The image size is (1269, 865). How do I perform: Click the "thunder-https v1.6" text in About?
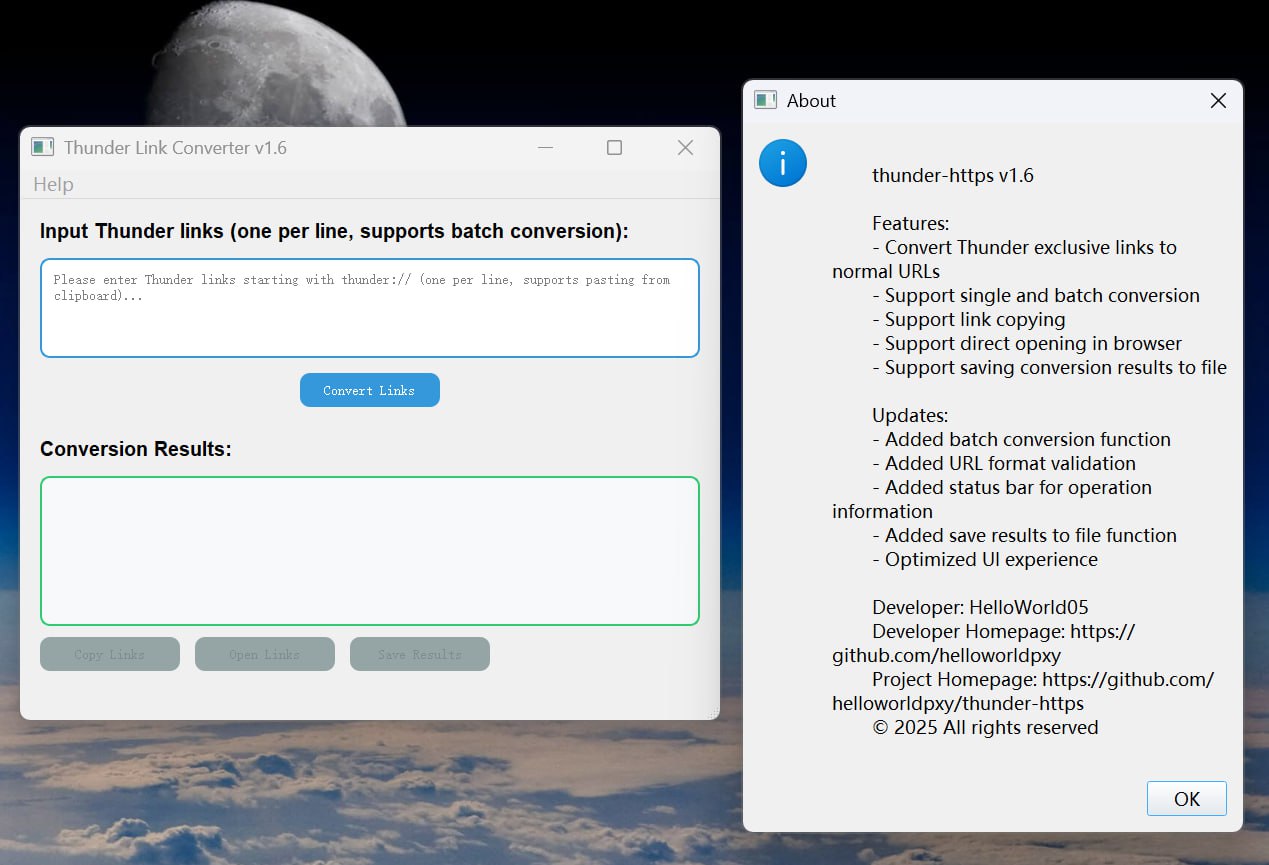click(x=952, y=176)
